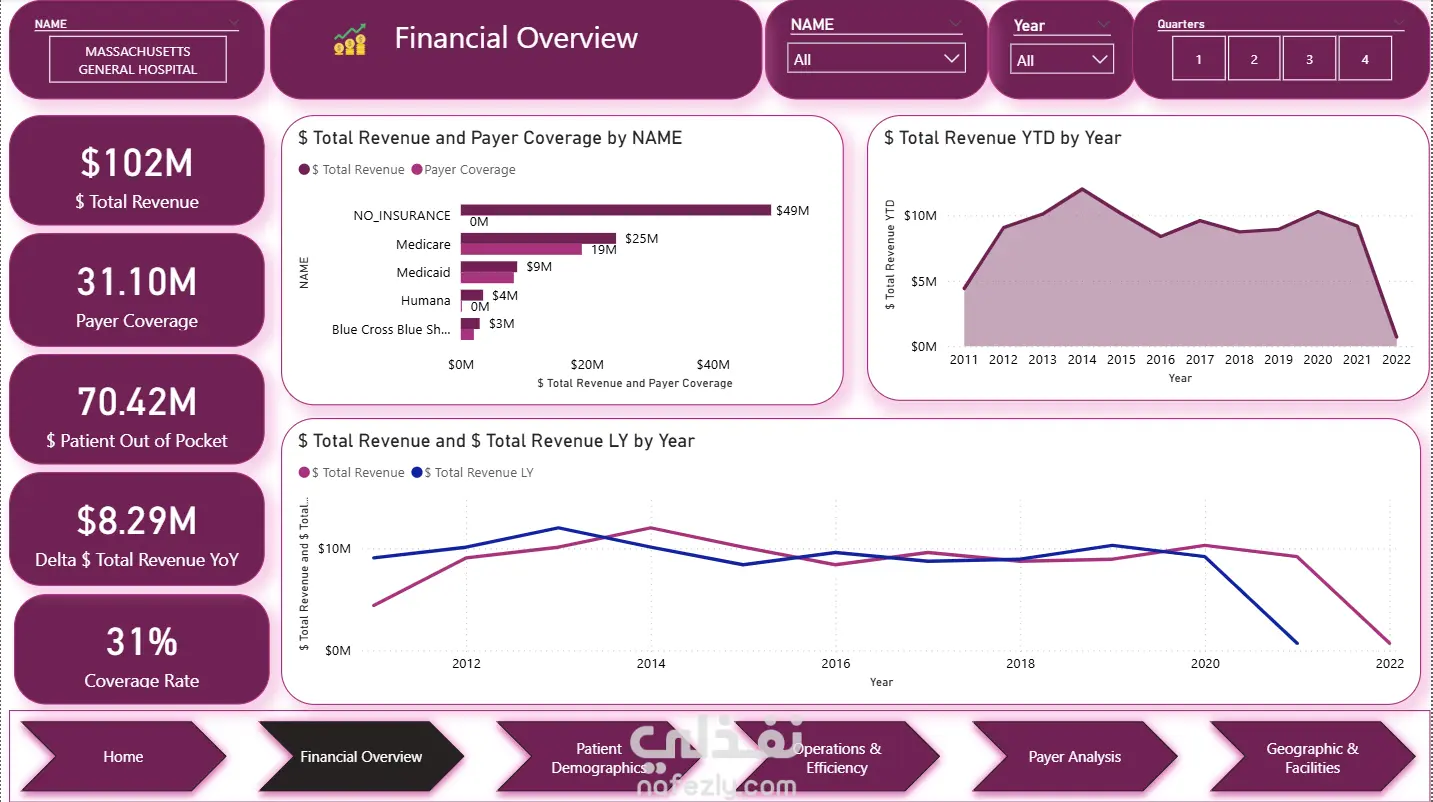This screenshot has height=802, width=1433.
Task: Click the Total Revenue and Payer Coverage by NAME title
Action: tap(490, 138)
